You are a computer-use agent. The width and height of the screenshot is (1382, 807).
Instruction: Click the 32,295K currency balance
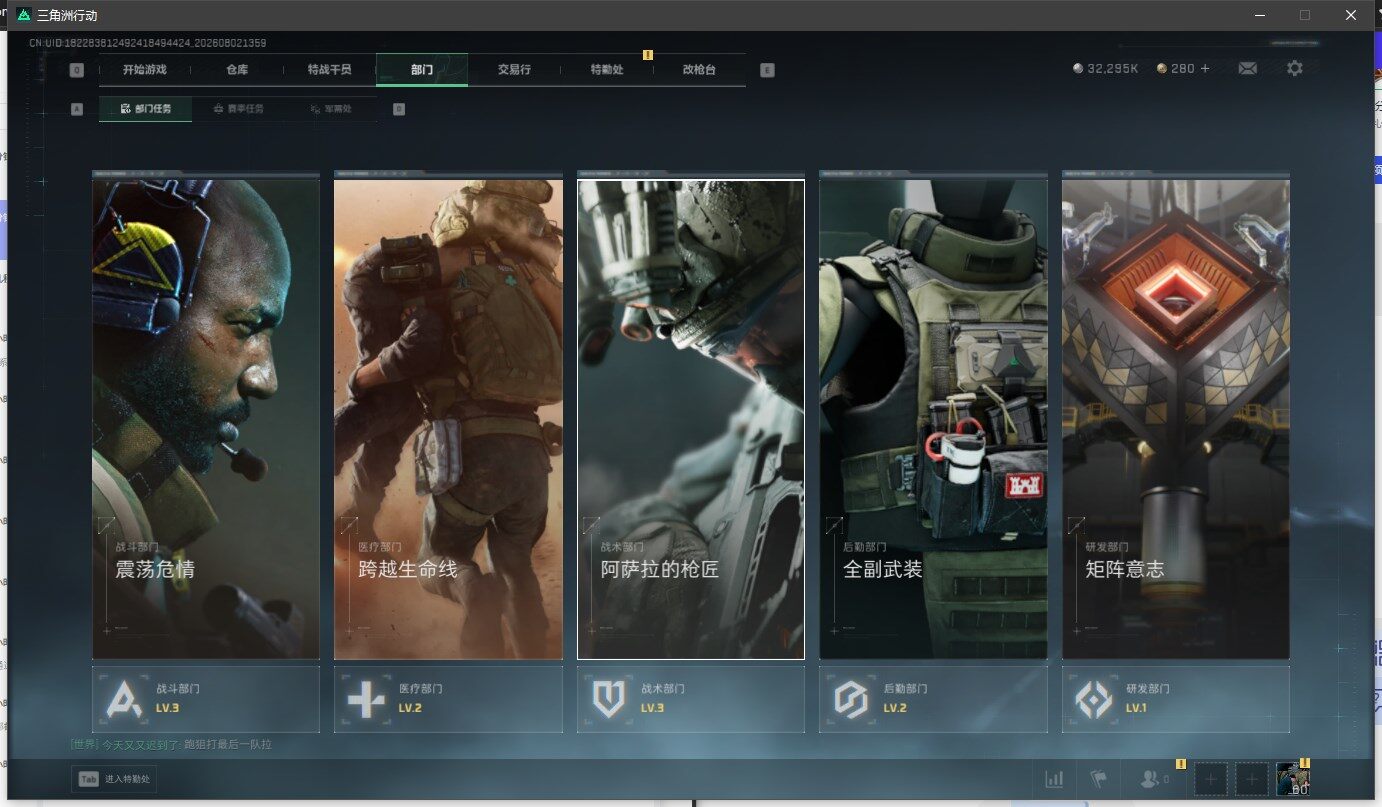point(1114,69)
